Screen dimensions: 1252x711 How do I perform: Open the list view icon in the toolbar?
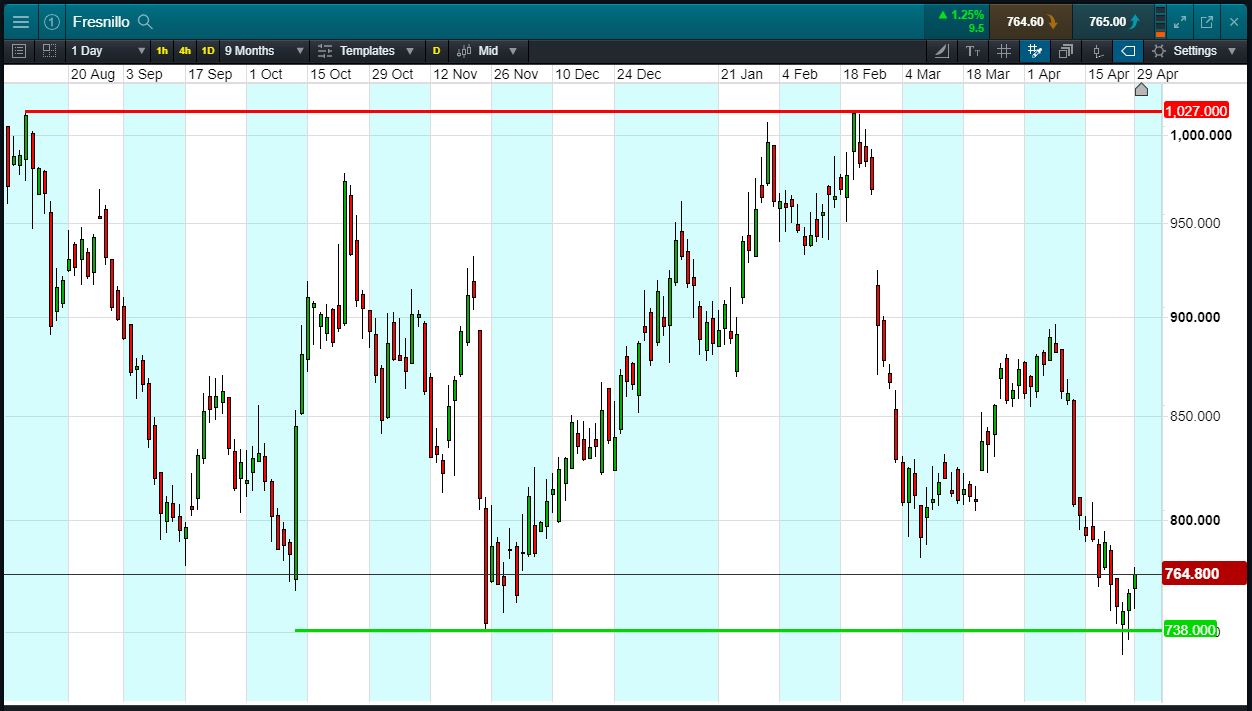[x=19, y=51]
